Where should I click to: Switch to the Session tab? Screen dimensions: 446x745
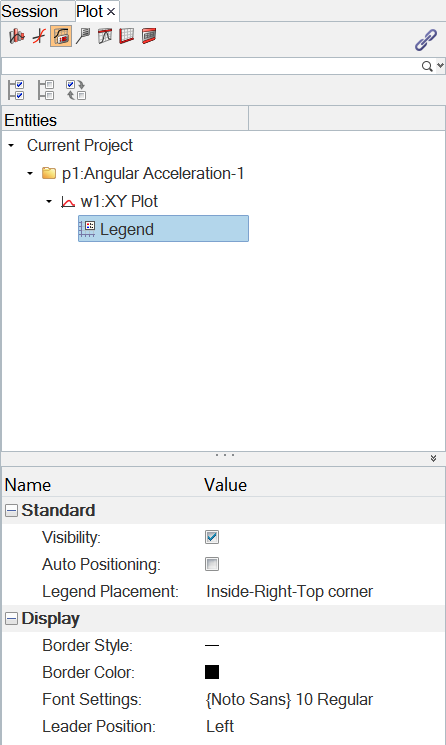coord(29,11)
